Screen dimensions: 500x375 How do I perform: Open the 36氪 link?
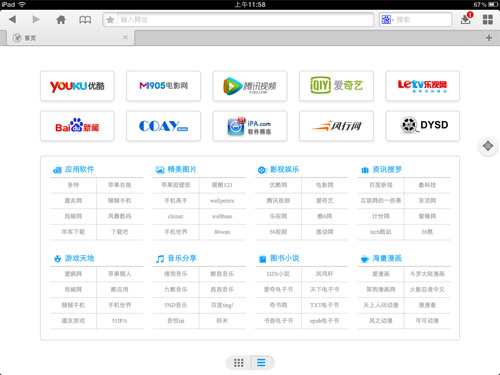pyautogui.click(x=427, y=232)
